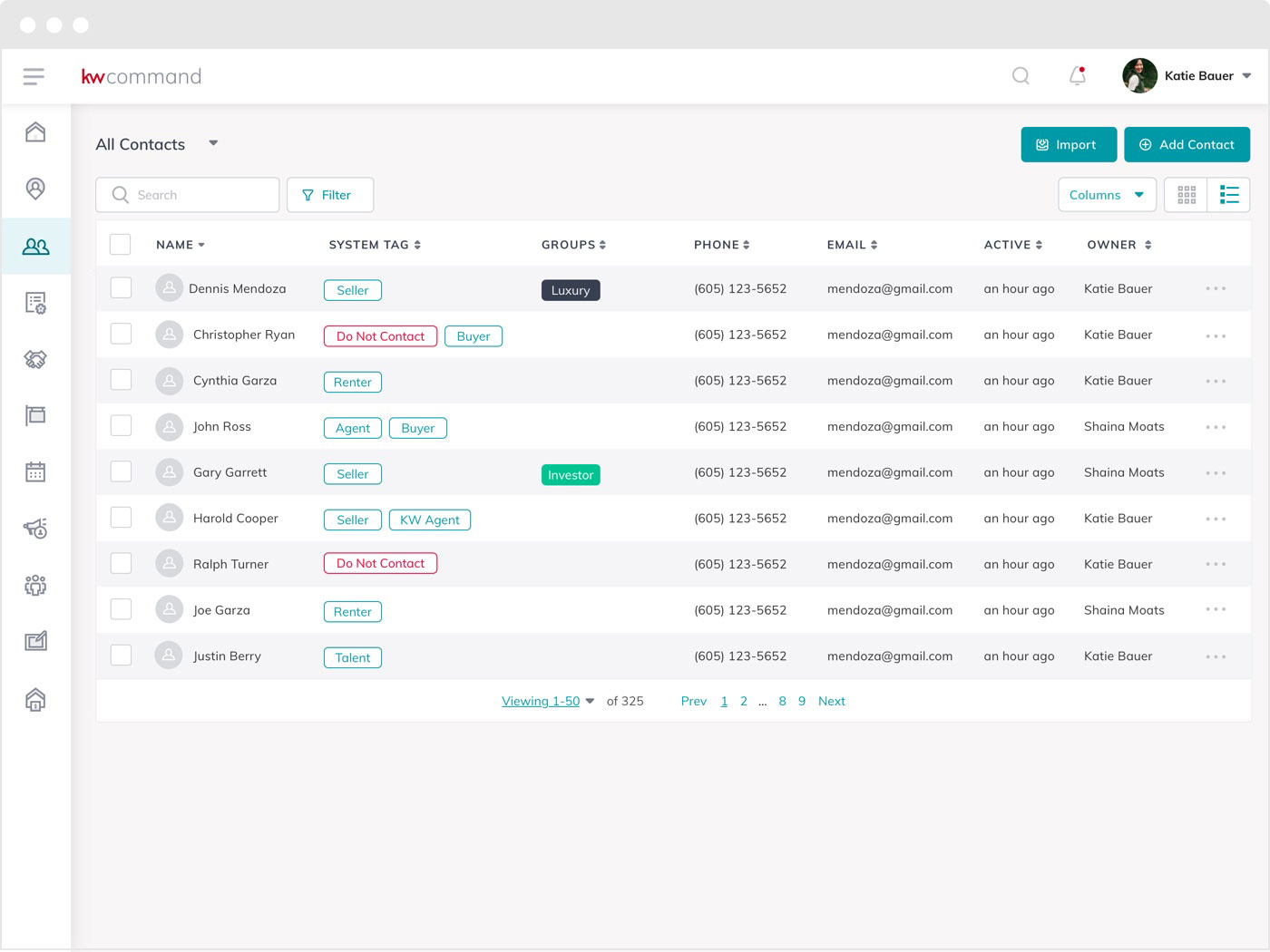Sort by the ACTIVE column
This screenshot has height=952, width=1270.
coord(1013,245)
